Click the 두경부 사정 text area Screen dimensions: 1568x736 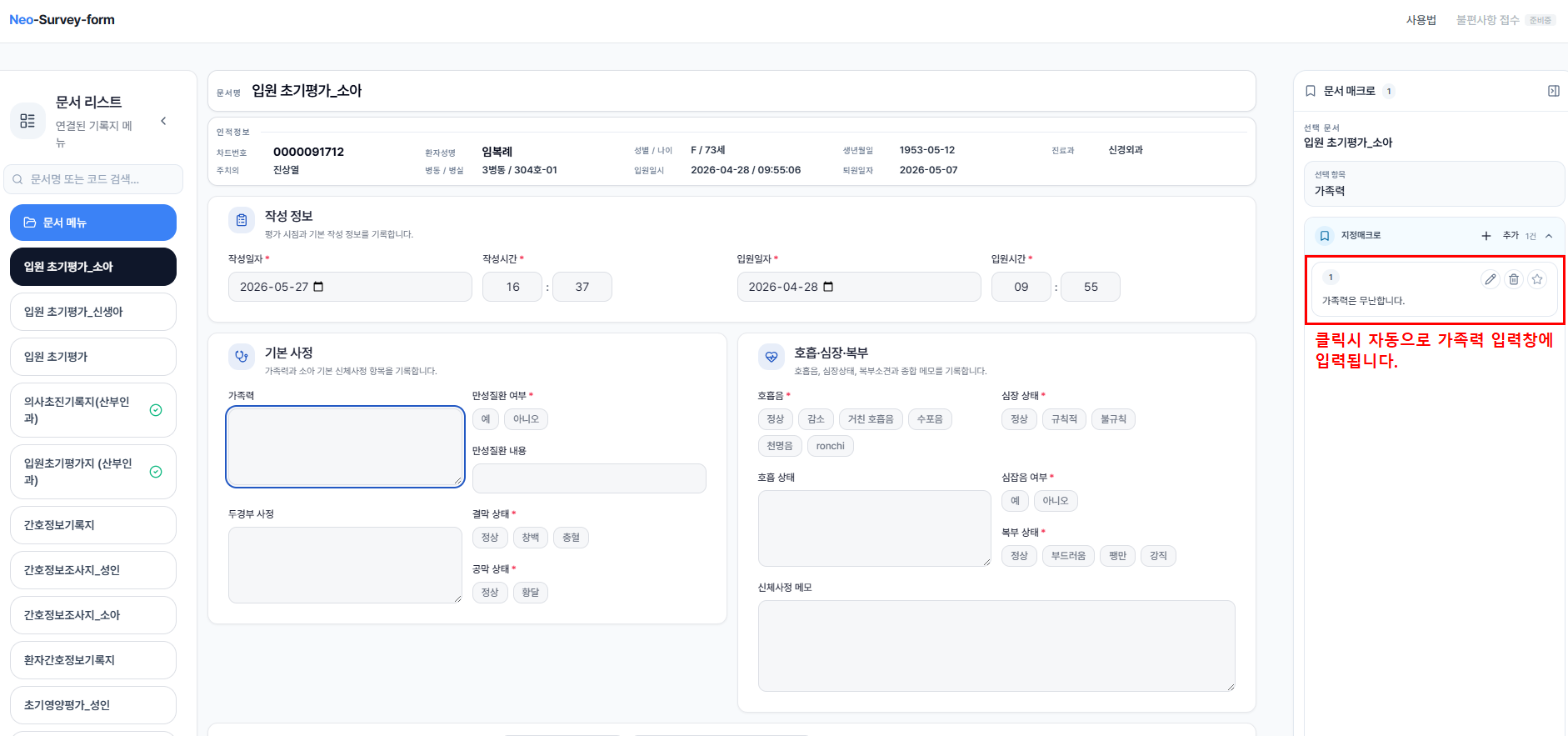(x=345, y=565)
